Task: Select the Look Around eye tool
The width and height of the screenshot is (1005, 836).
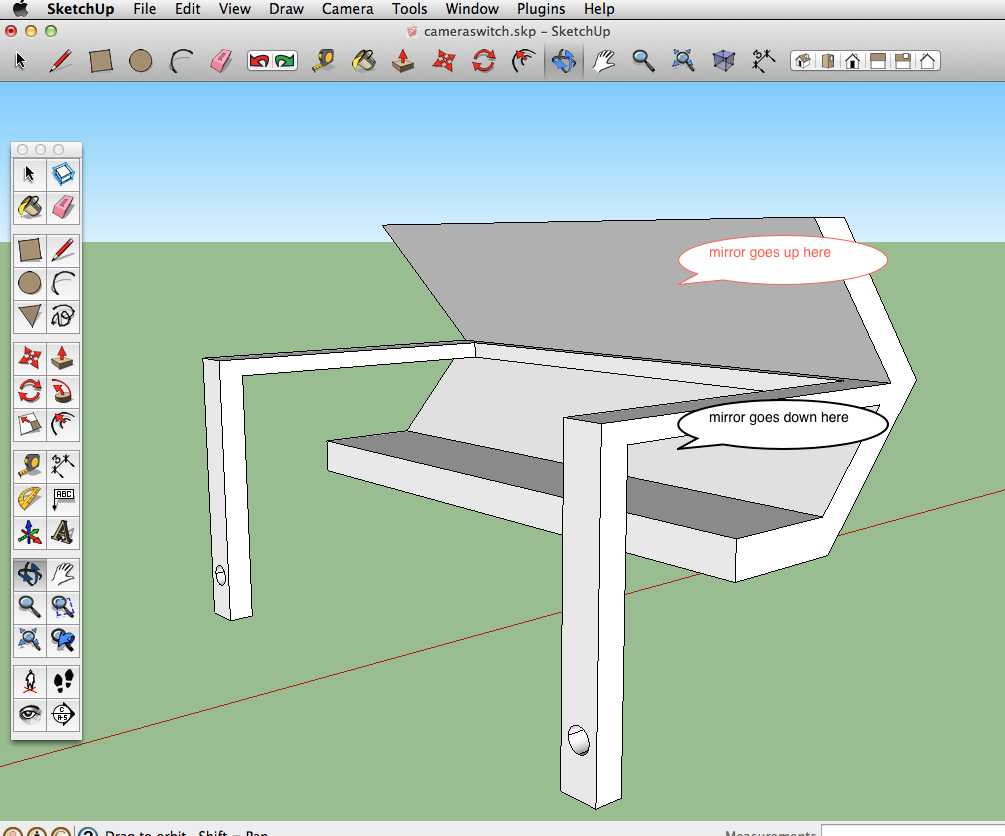Action: point(29,715)
